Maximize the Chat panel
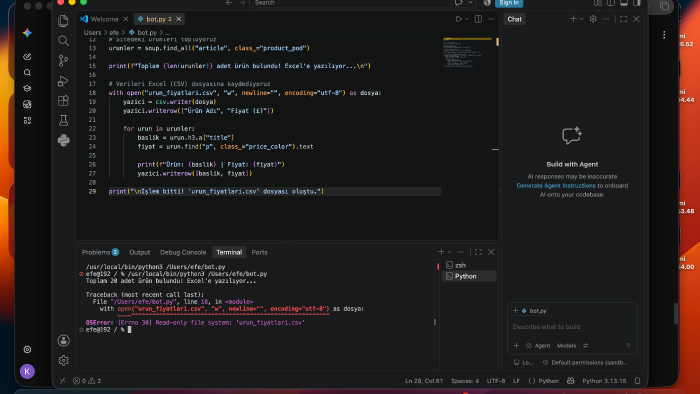Image resolution: width=700 pixels, height=394 pixels. coord(623,19)
